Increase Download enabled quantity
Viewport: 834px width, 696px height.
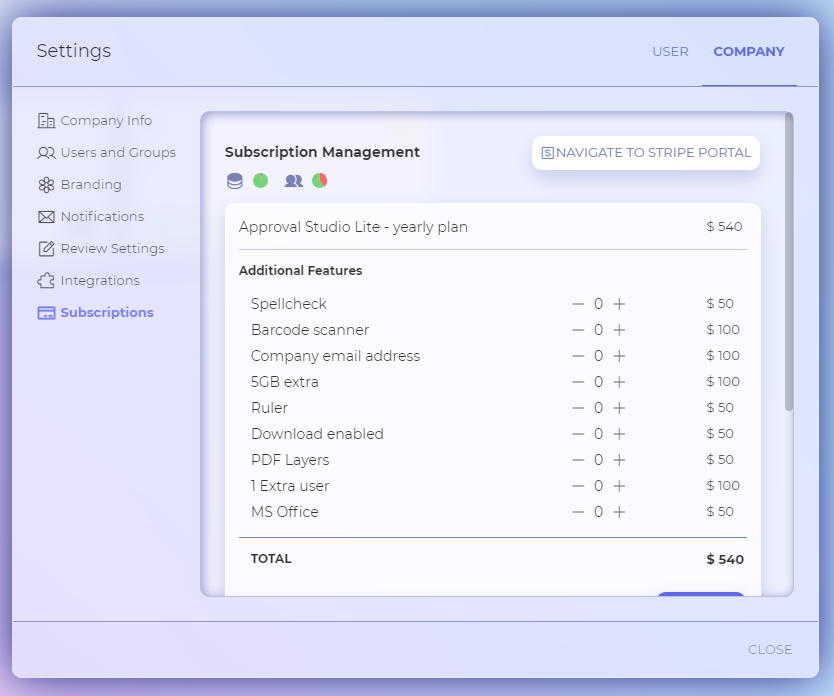pyautogui.click(x=619, y=434)
